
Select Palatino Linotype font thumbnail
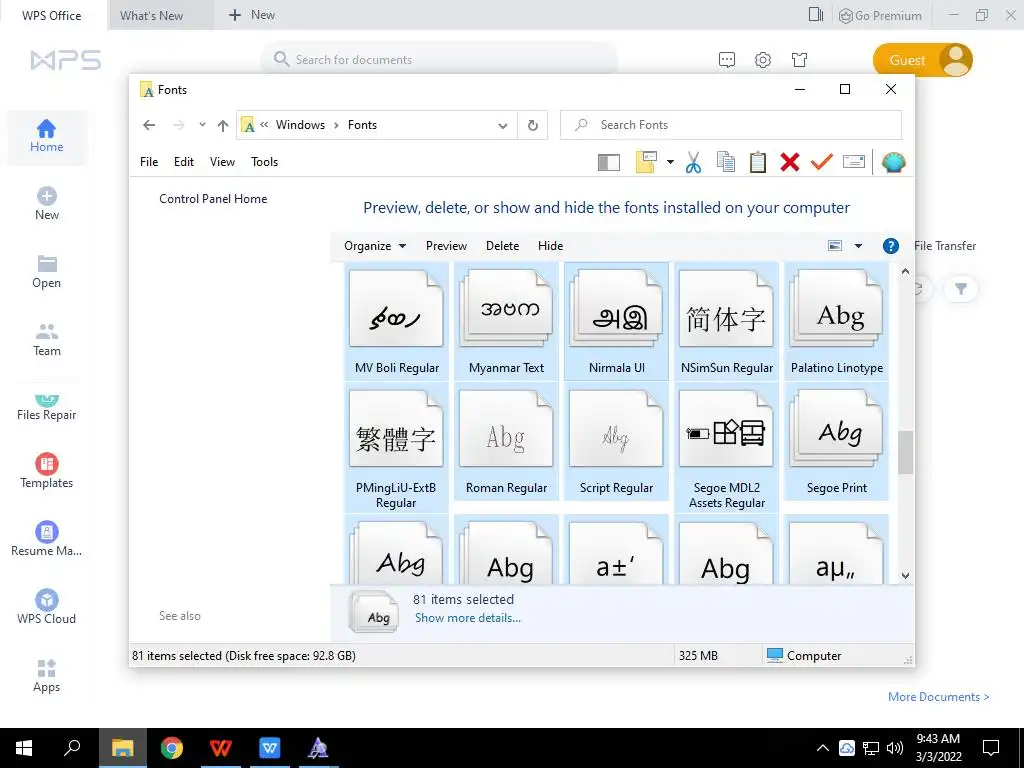coord(837,321)
